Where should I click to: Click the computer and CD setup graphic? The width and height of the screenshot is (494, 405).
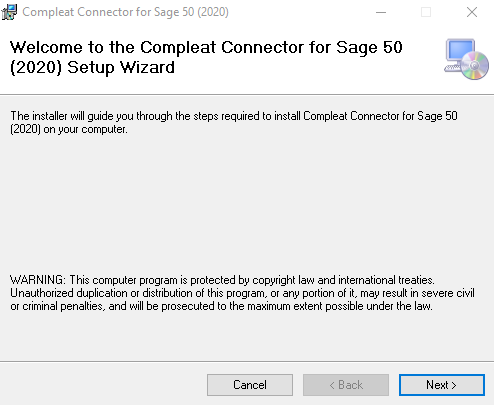(466, 59)
